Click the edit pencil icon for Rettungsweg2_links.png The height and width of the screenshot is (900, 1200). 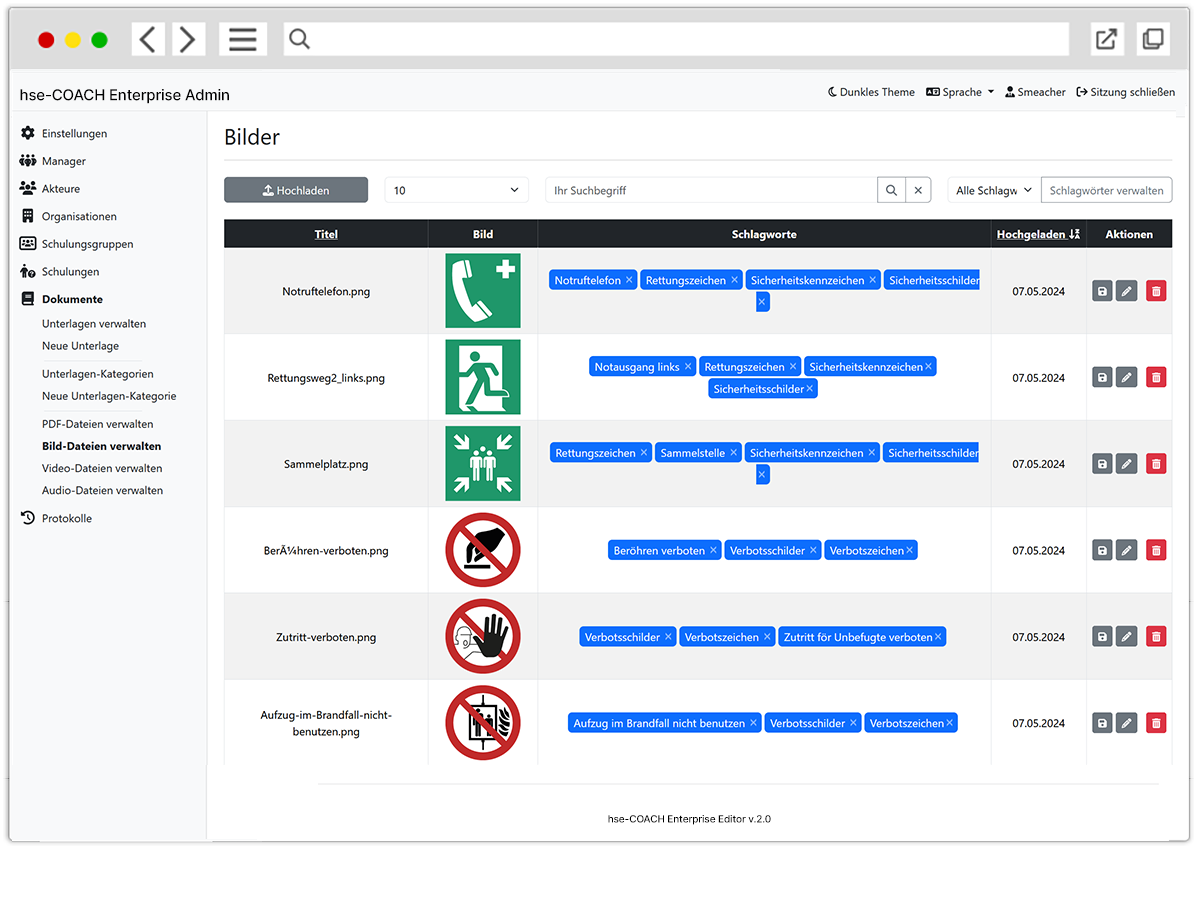click(1127, 378)
